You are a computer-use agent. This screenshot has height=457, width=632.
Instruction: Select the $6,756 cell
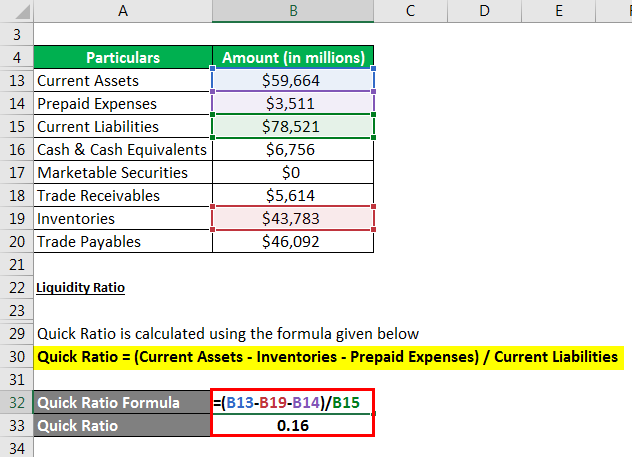coord(293,149)
